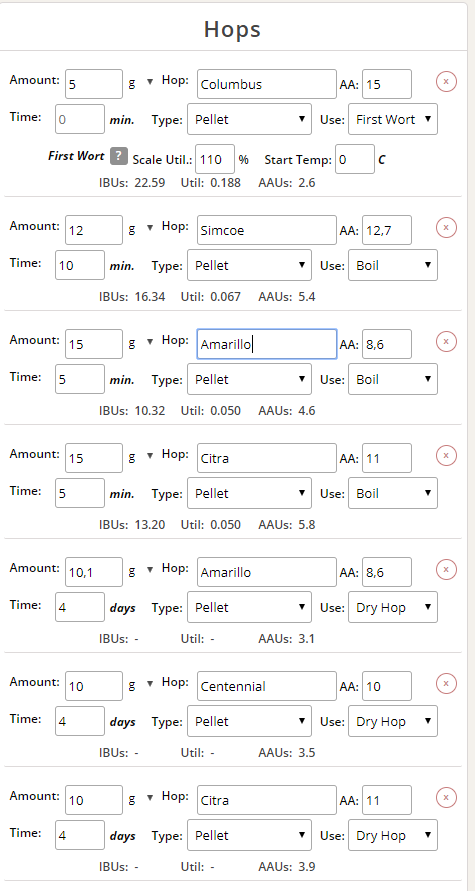Open Type dropdown for Columbus hop
The height and width of the screenshot is (891, 475).
(x=249, y=119)
